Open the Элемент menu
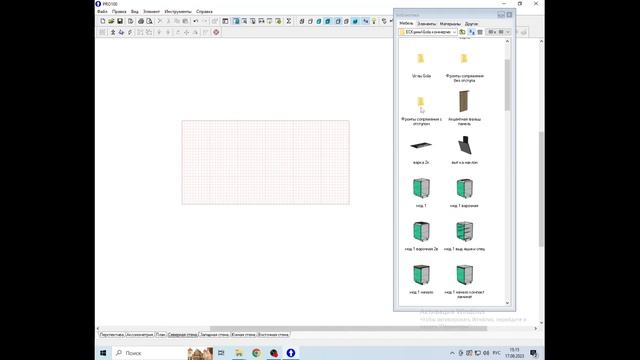Viewport: 640px width, 360px height. [151, 11]
